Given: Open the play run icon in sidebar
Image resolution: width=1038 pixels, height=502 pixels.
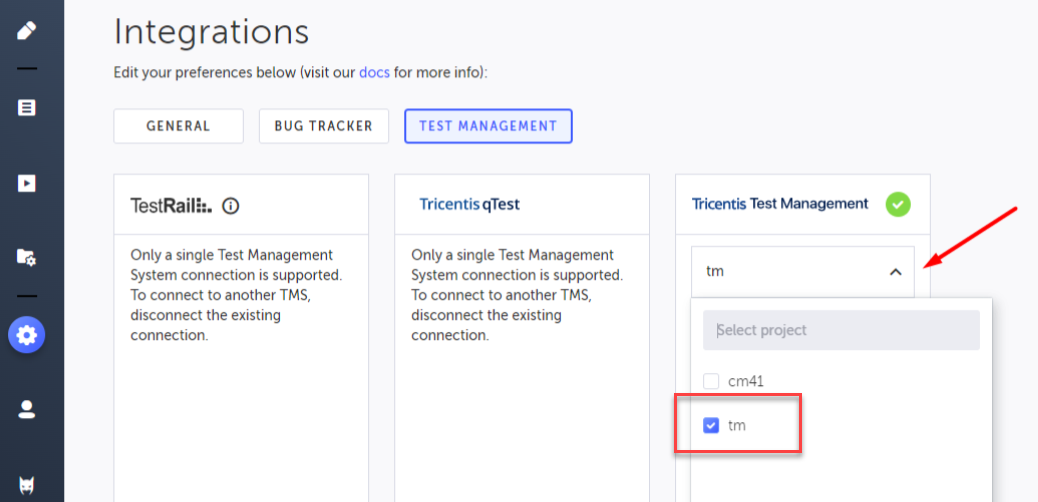Looking at the screenshot, I should pyautogui.click(x=27, y=183).
